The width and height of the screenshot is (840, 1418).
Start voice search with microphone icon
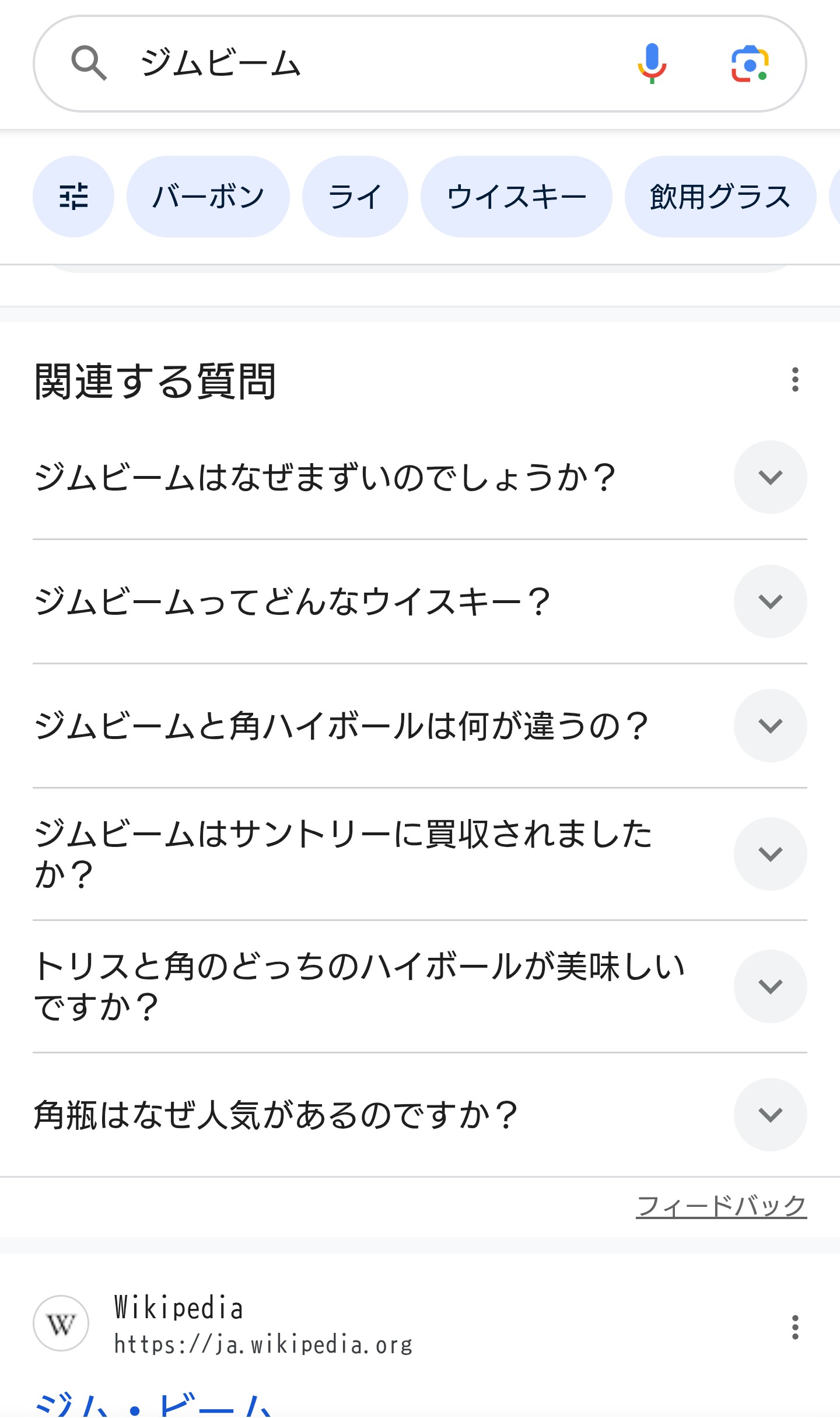point(652,63)
